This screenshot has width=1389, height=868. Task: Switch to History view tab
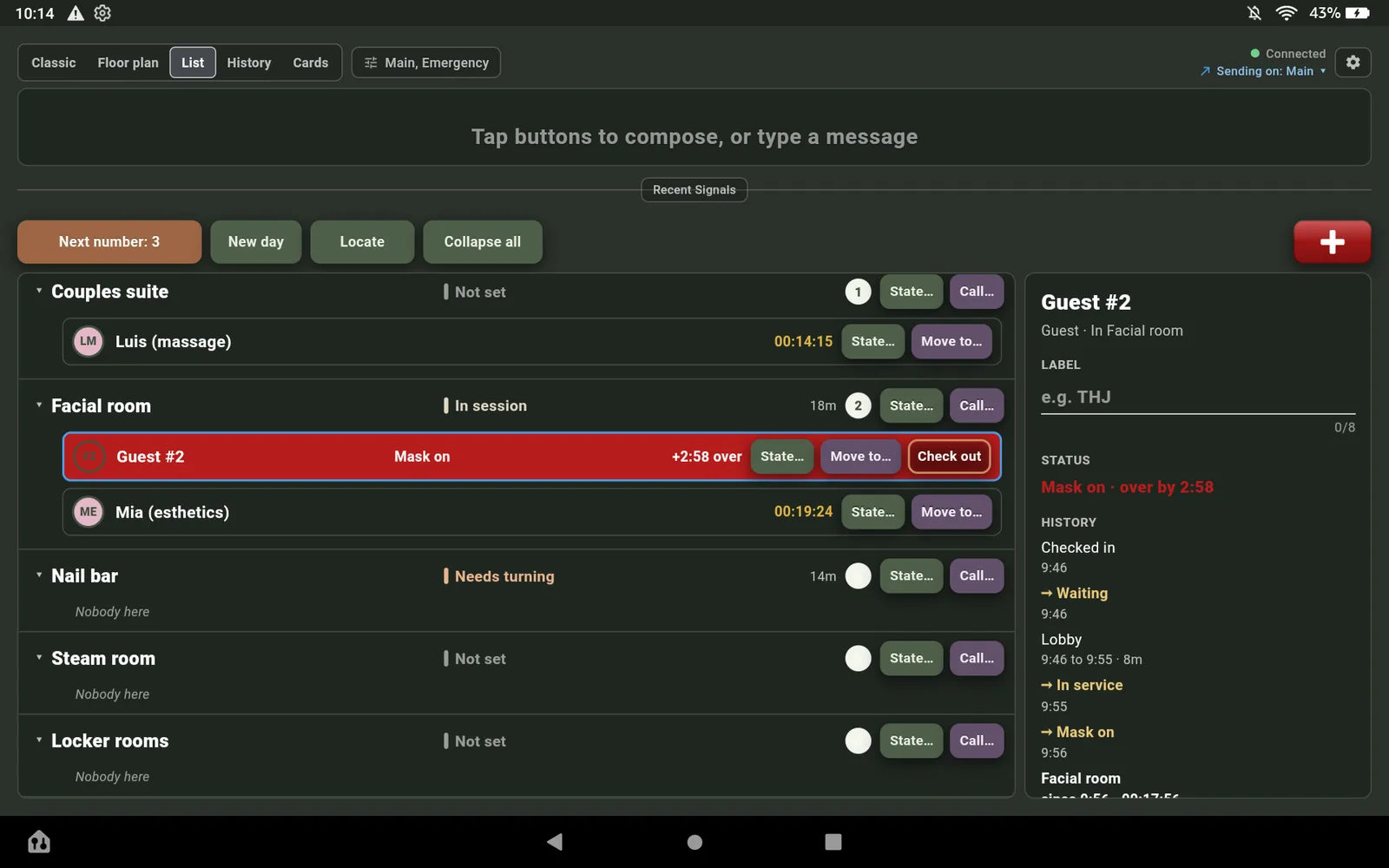tap(249, 62)
